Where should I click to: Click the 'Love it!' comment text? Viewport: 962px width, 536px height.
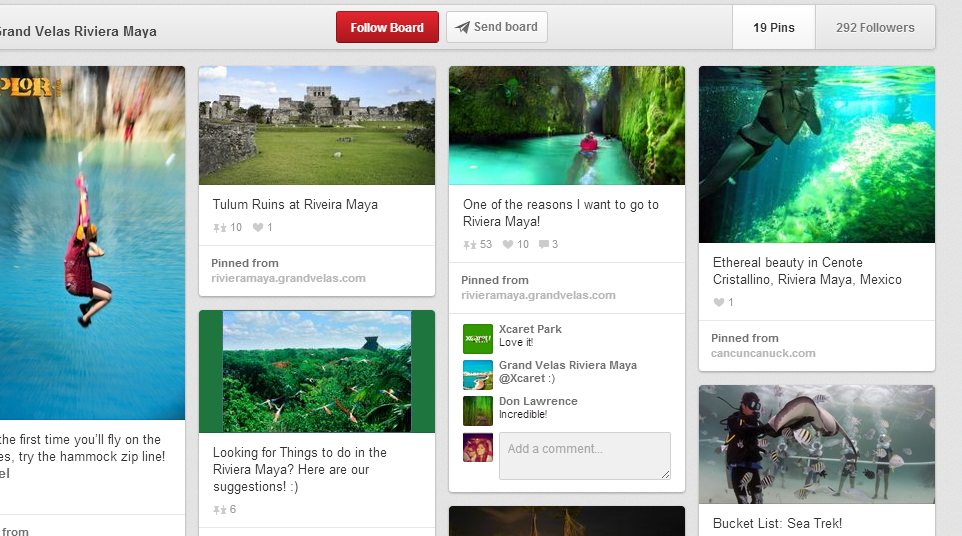click(x=516, y=343)
